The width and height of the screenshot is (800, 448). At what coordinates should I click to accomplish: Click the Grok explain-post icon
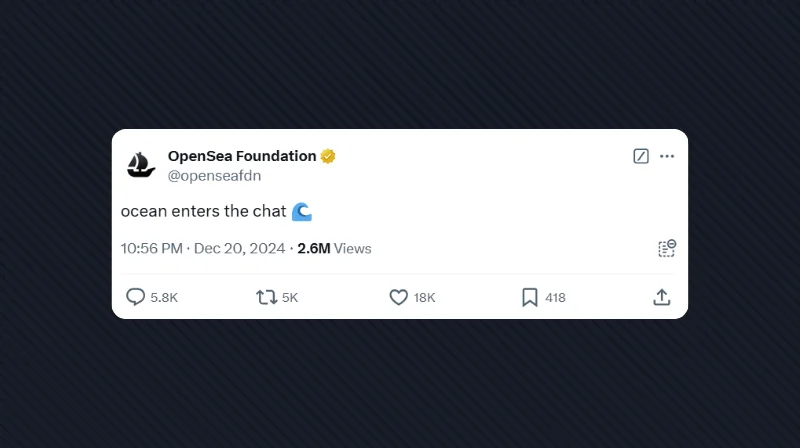[x=641, y=156]
